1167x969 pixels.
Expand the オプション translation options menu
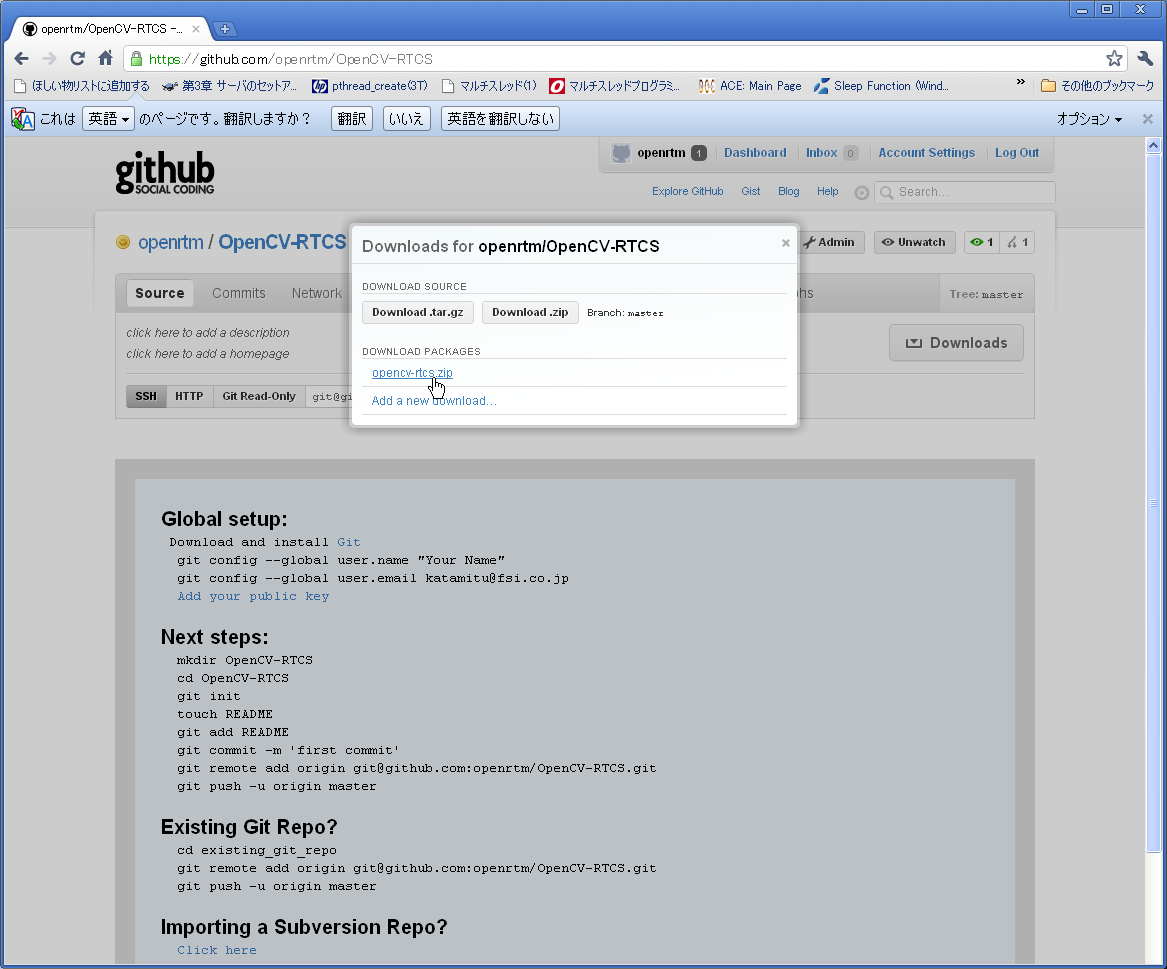click(x=1089, y=119)
